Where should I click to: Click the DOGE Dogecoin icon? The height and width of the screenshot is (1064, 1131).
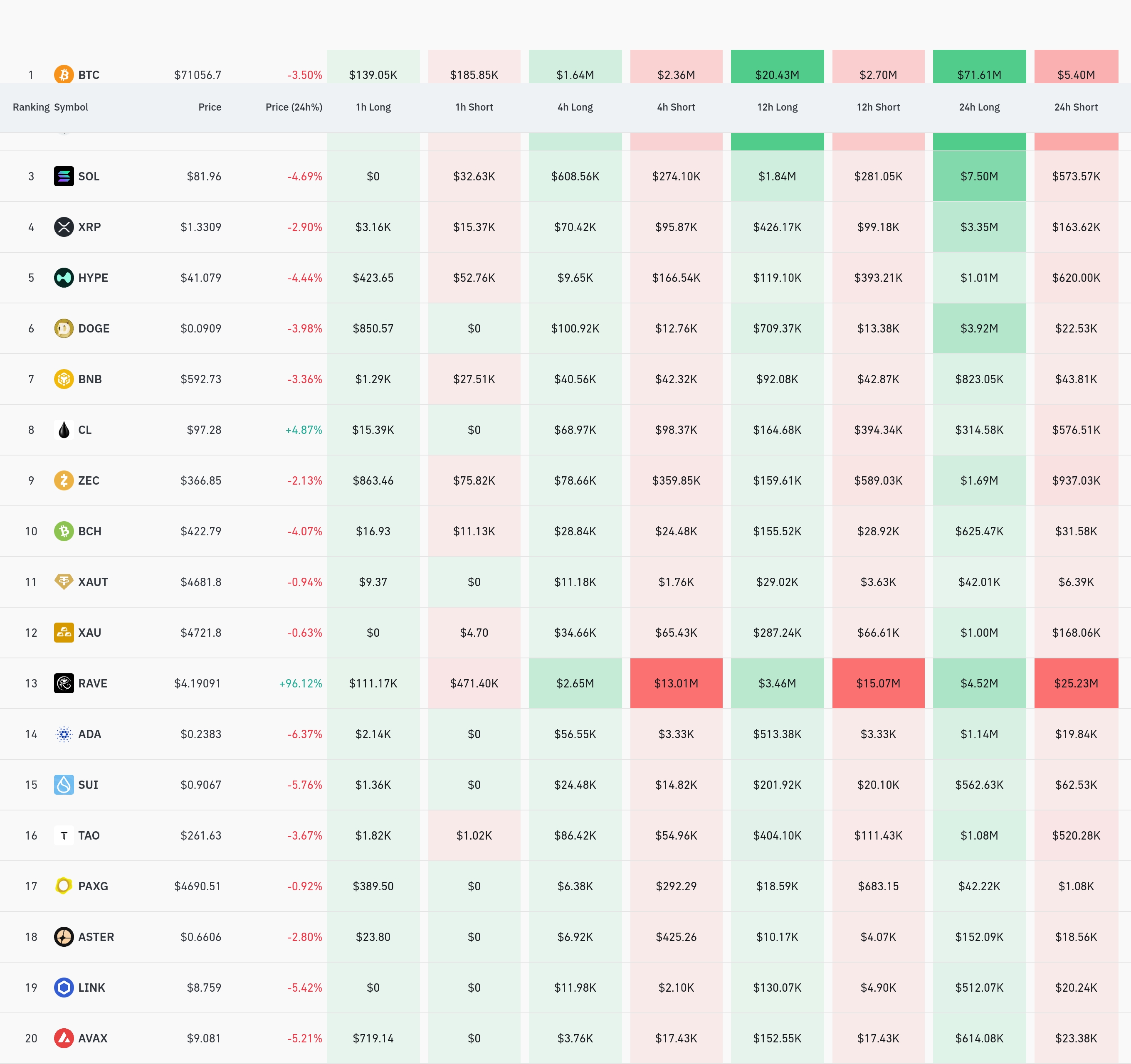(64, 328)
